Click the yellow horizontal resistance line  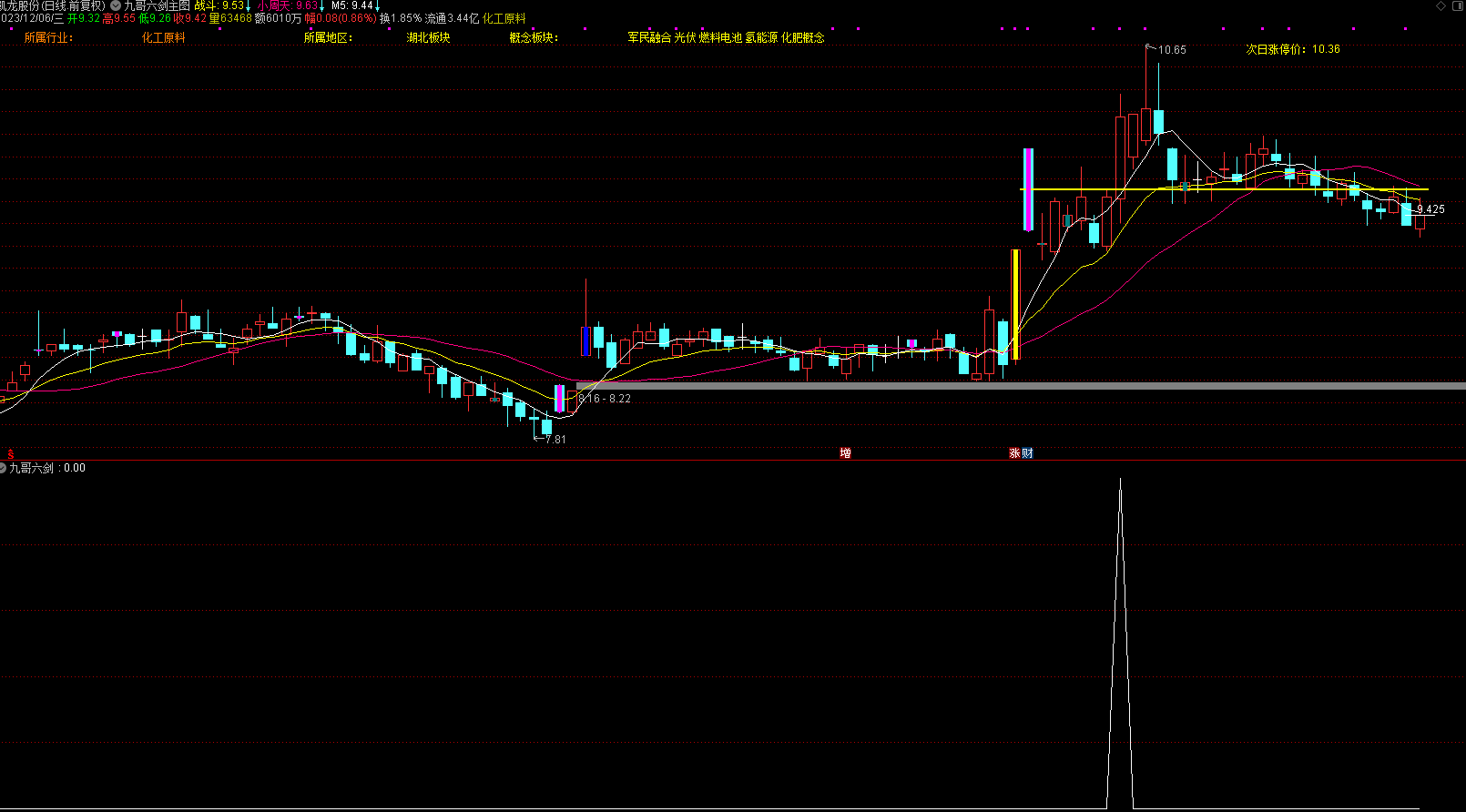tap(1224, 189)
